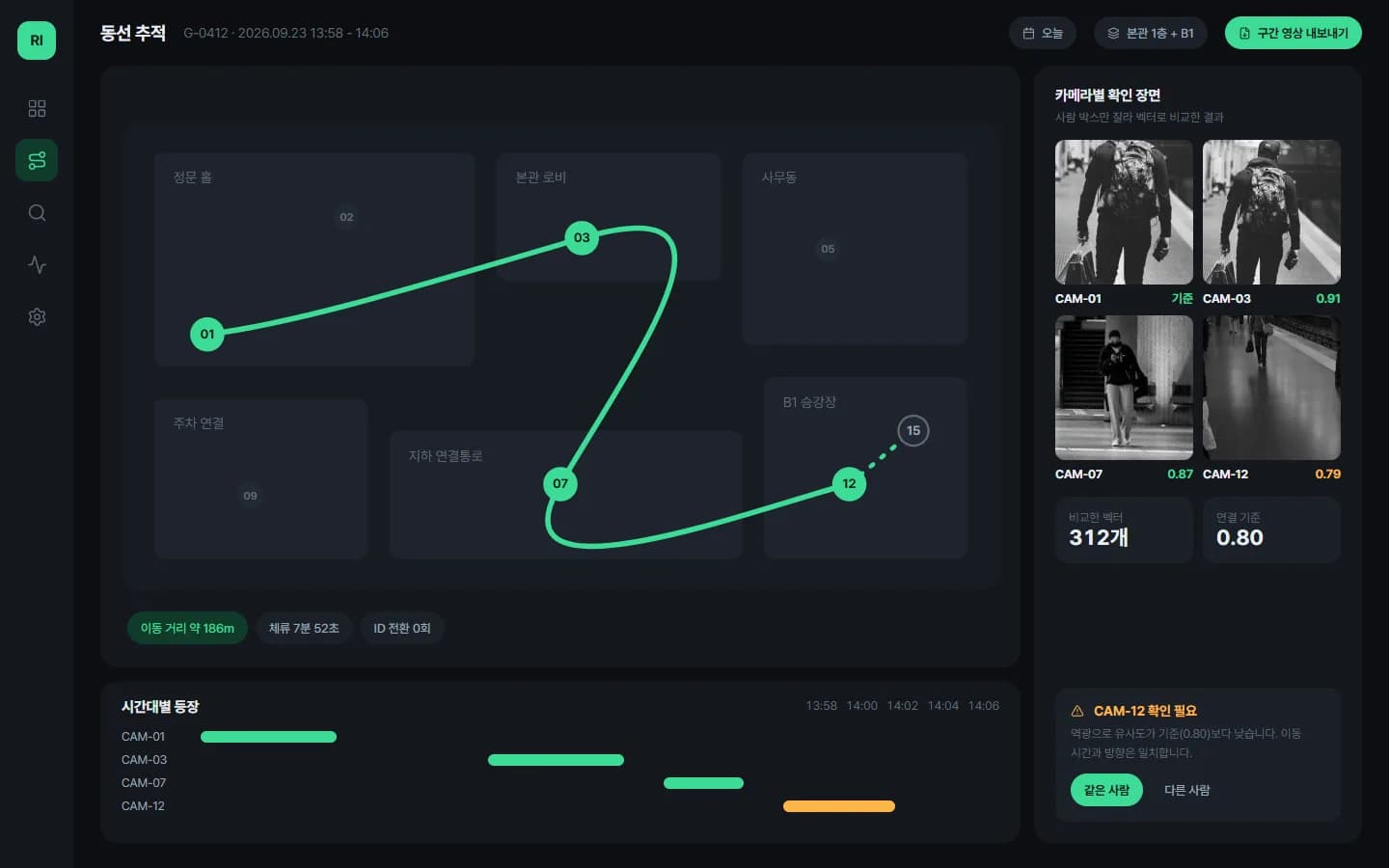Click the CAM-12 similarity score 0.79
This screenshot has height=868, width=1389.
[x=1327, y=474]
